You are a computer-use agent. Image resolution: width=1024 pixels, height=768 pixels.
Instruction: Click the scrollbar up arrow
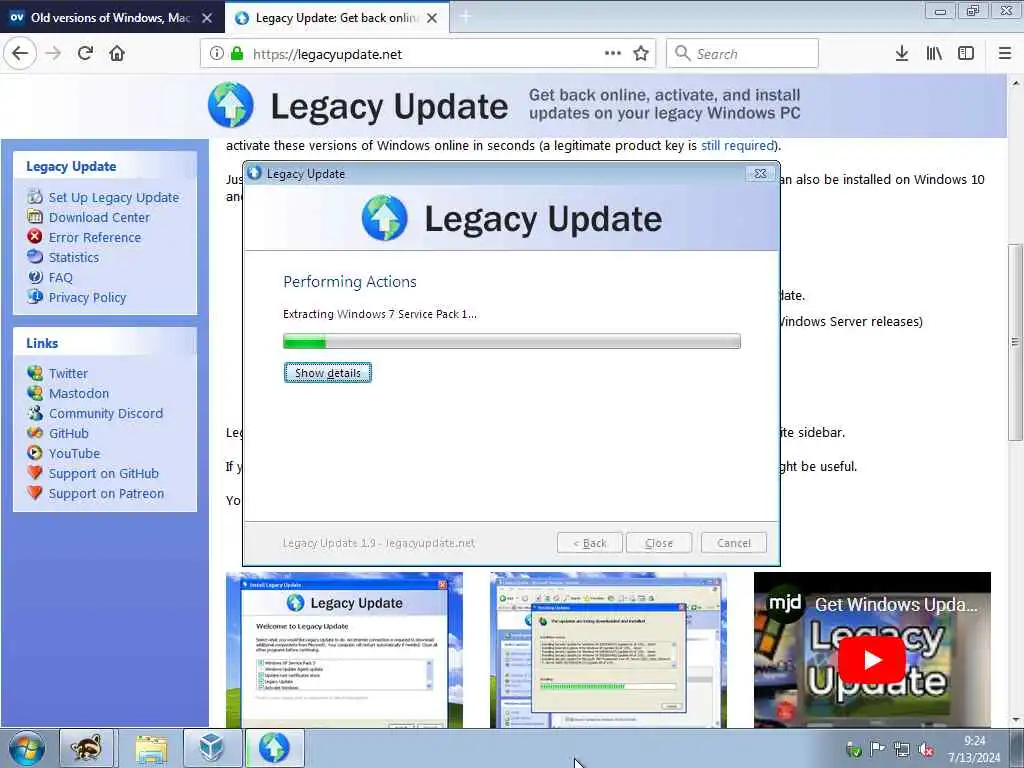pyautogui.click(x=1015, y=83)
